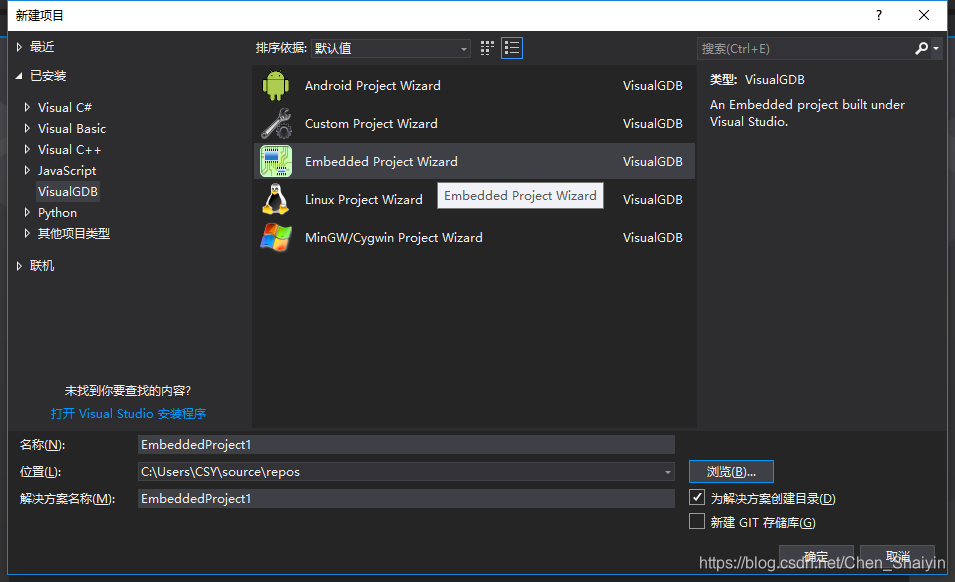Select MinGW/Cygwin Project Wizard template

click(474, 237)
